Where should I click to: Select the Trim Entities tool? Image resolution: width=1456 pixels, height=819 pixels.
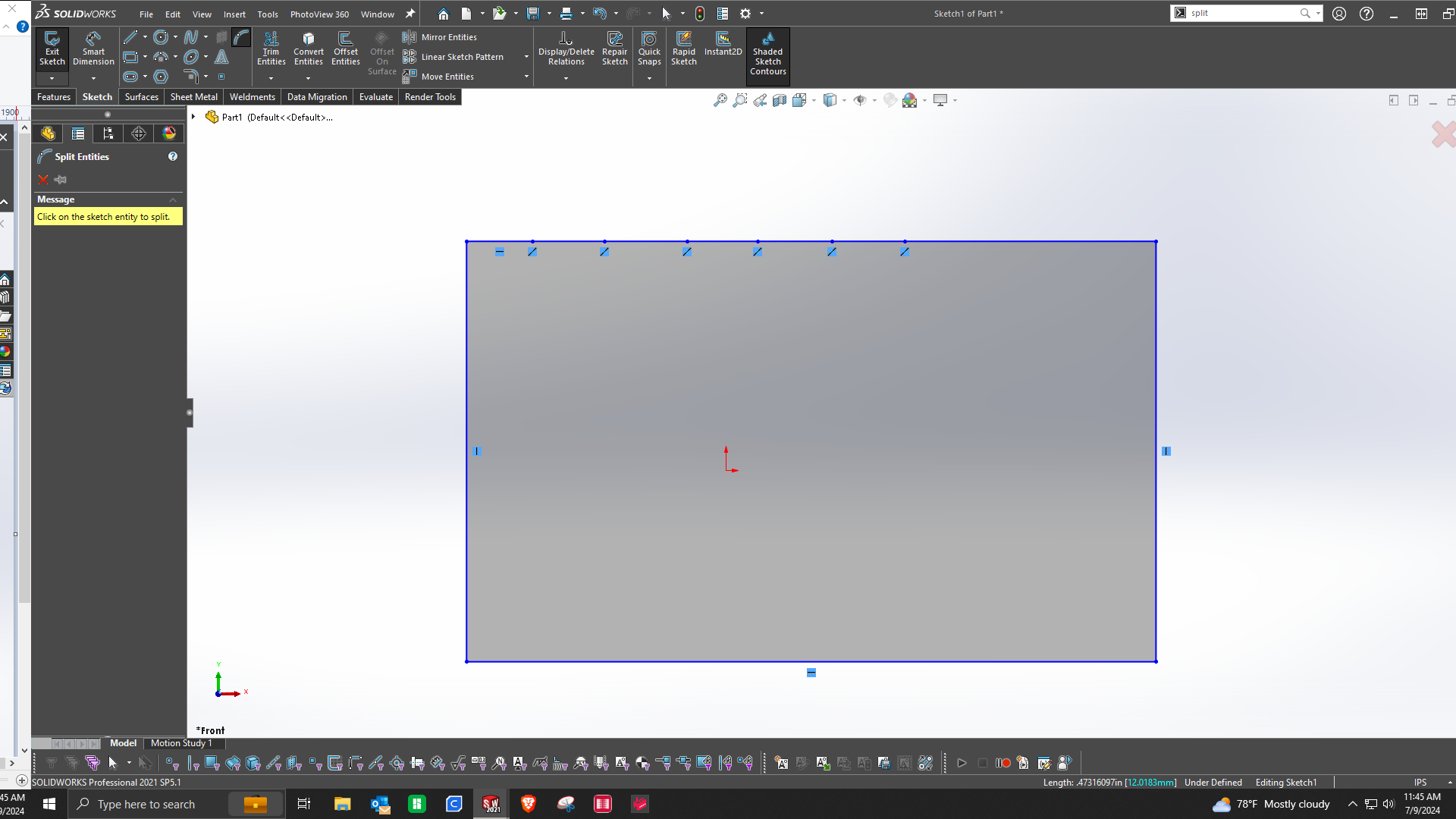tap(271, 48)
